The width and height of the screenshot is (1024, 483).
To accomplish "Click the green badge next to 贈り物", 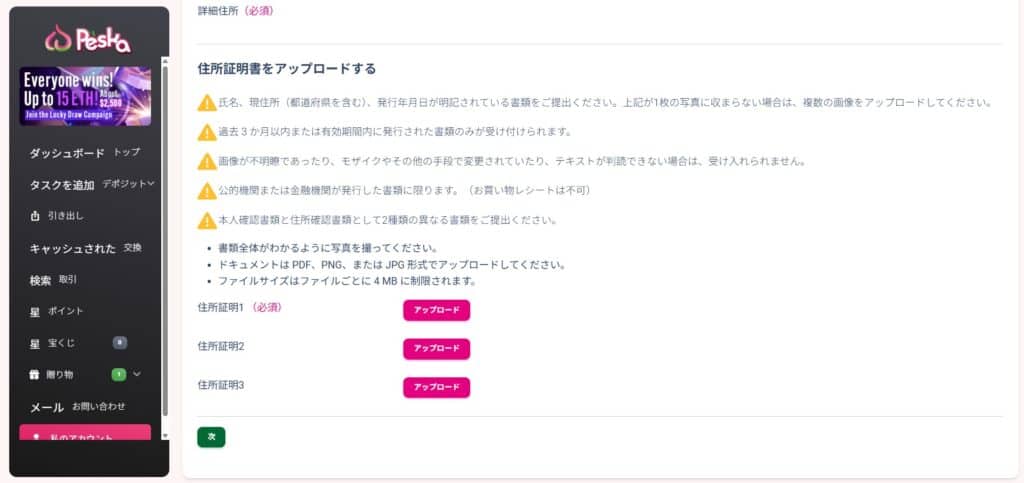I will point(119,375).
